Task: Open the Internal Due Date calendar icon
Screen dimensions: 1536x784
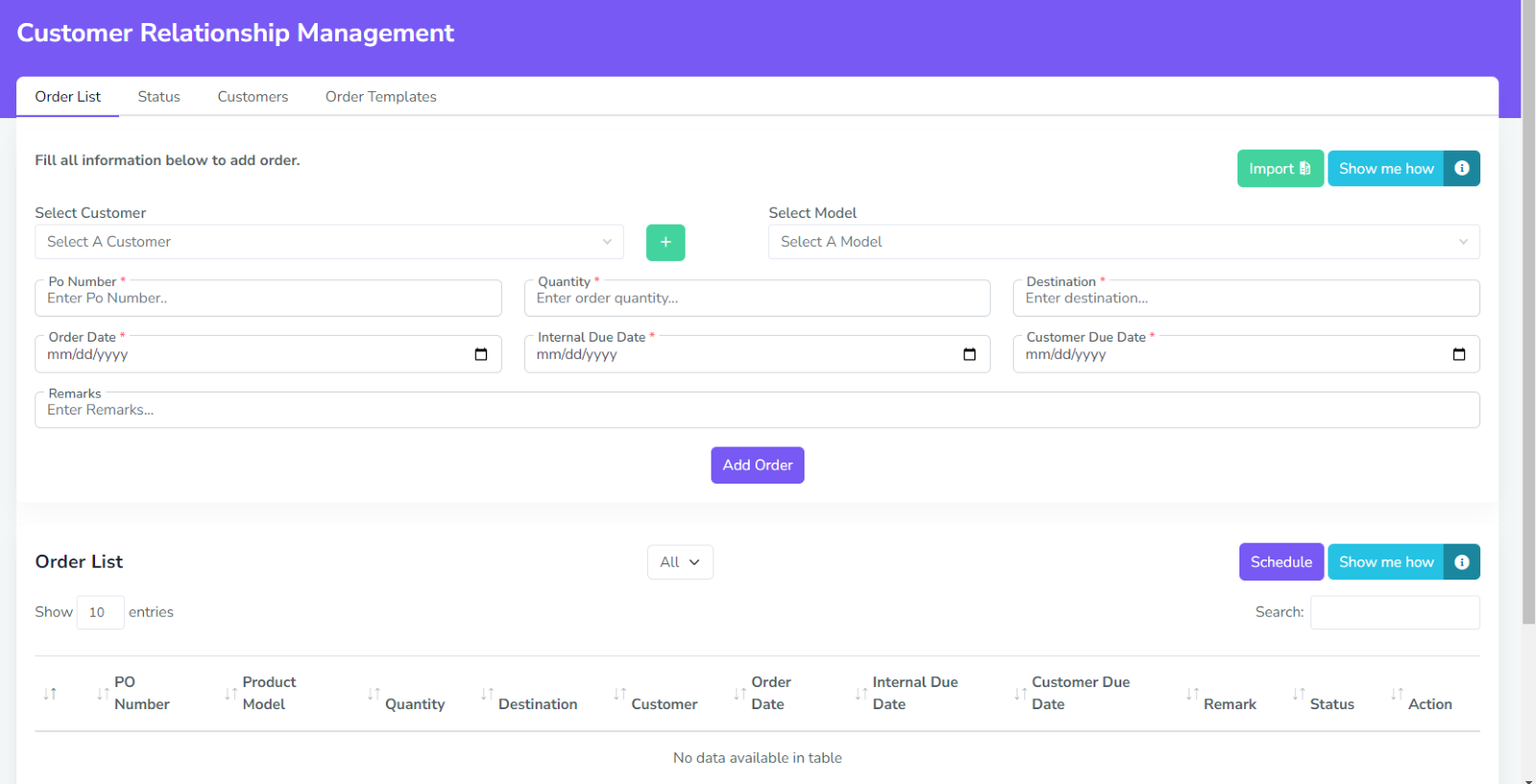Action: click(x=970, y=354)
